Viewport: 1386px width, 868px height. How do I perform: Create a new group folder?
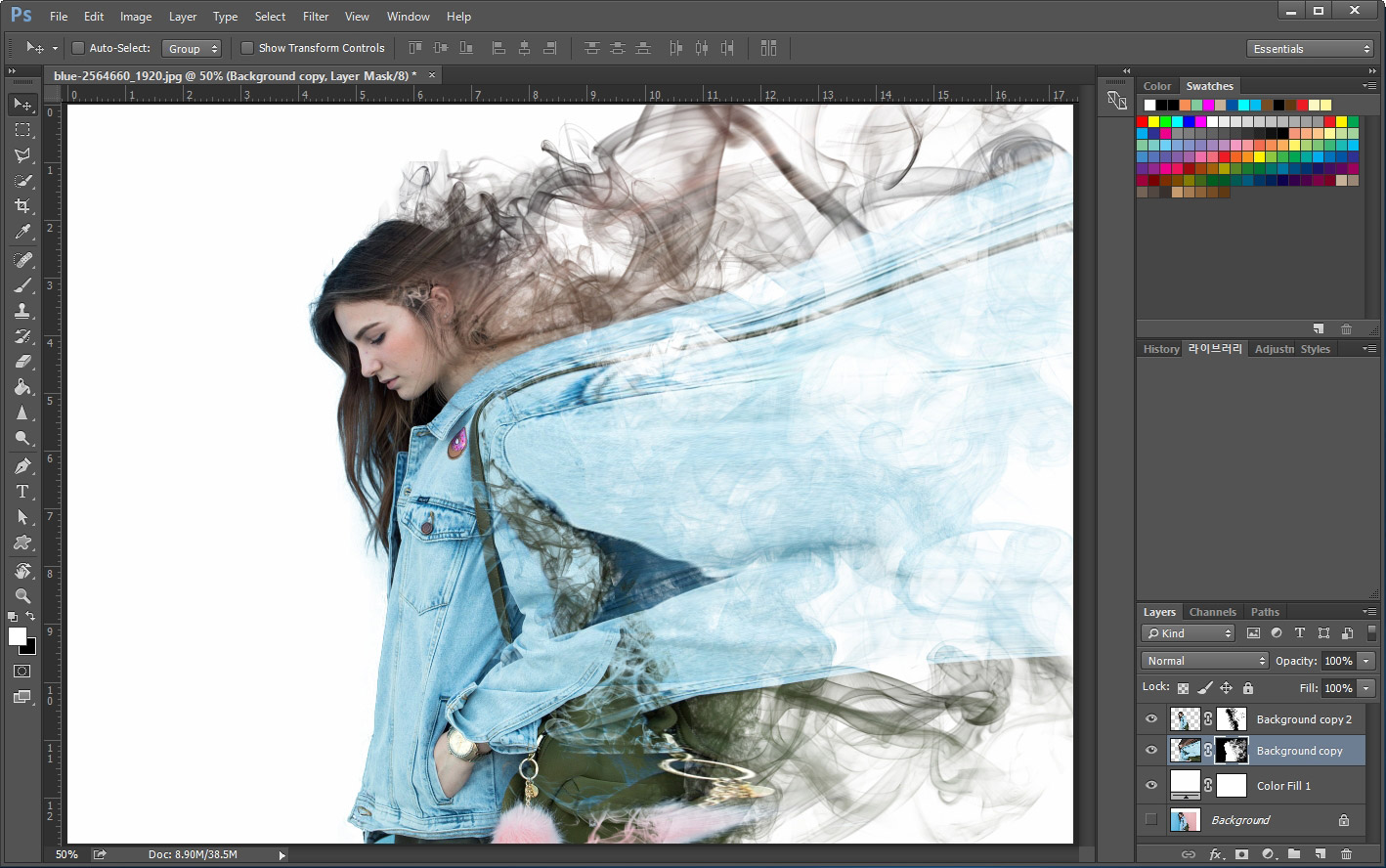(1294, 854)
